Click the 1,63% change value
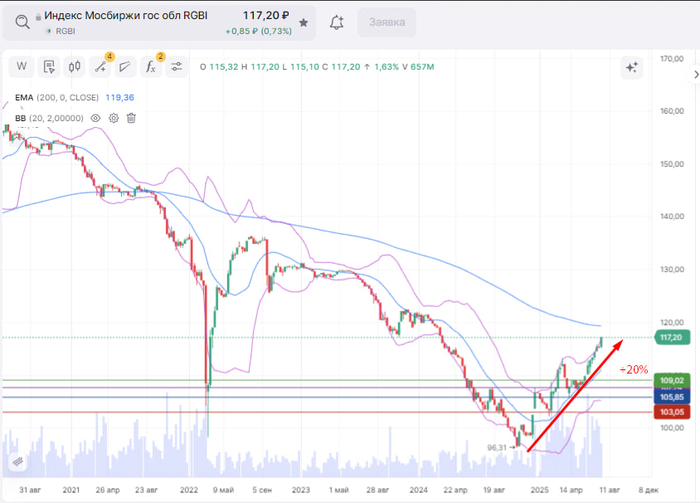This screenshot has height=503, width=700. [x=387, y=67]
